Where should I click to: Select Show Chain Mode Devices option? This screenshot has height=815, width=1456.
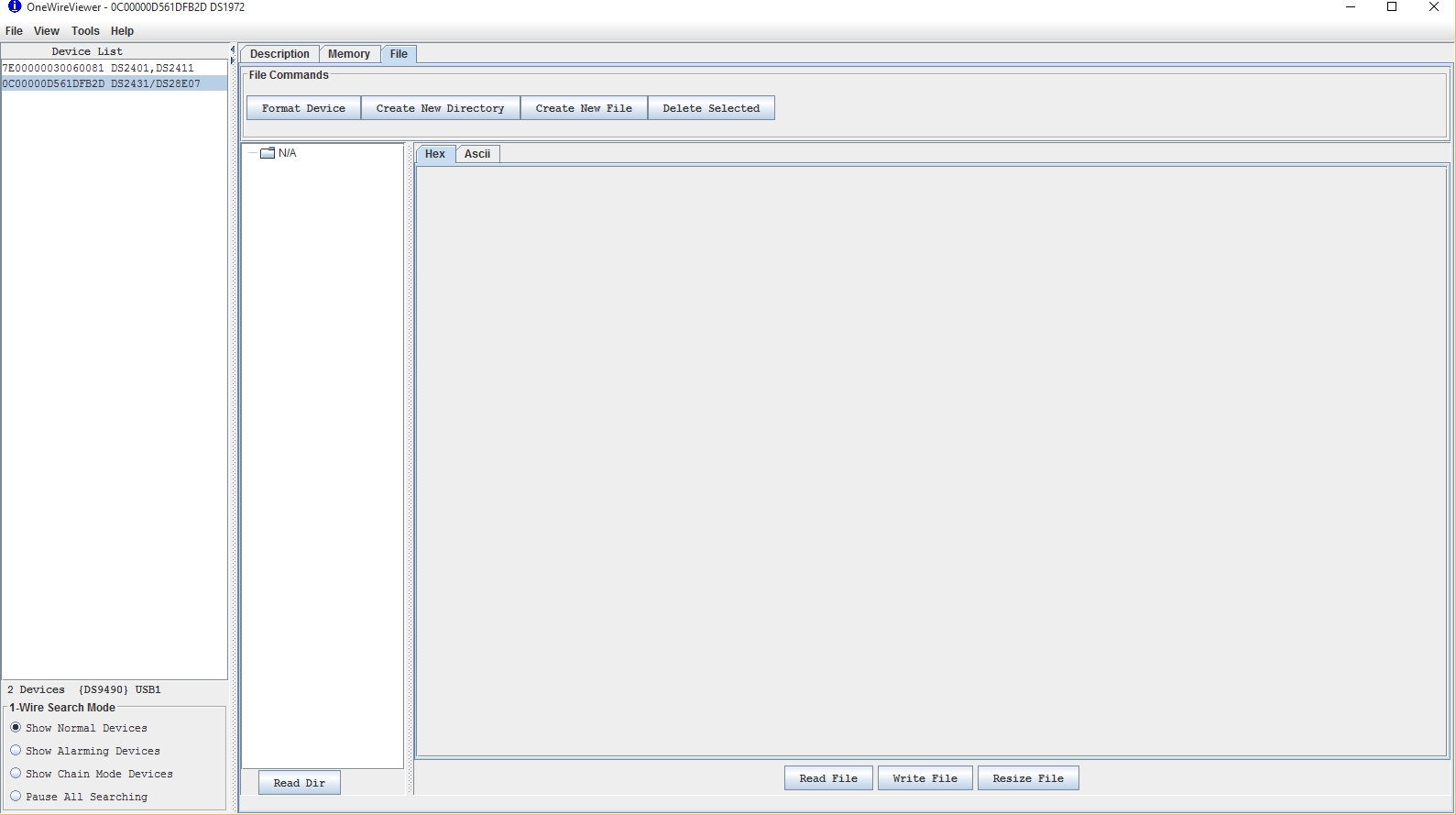point(16,774)
